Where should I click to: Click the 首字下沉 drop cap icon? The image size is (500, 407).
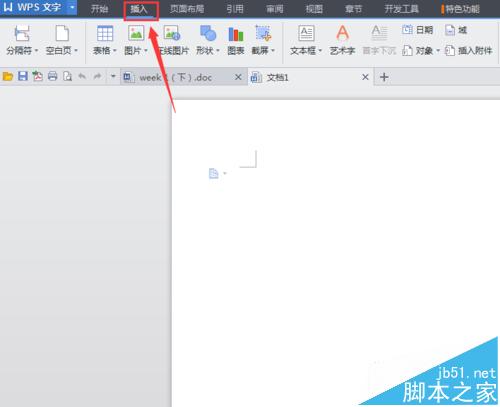pos(379,33)
